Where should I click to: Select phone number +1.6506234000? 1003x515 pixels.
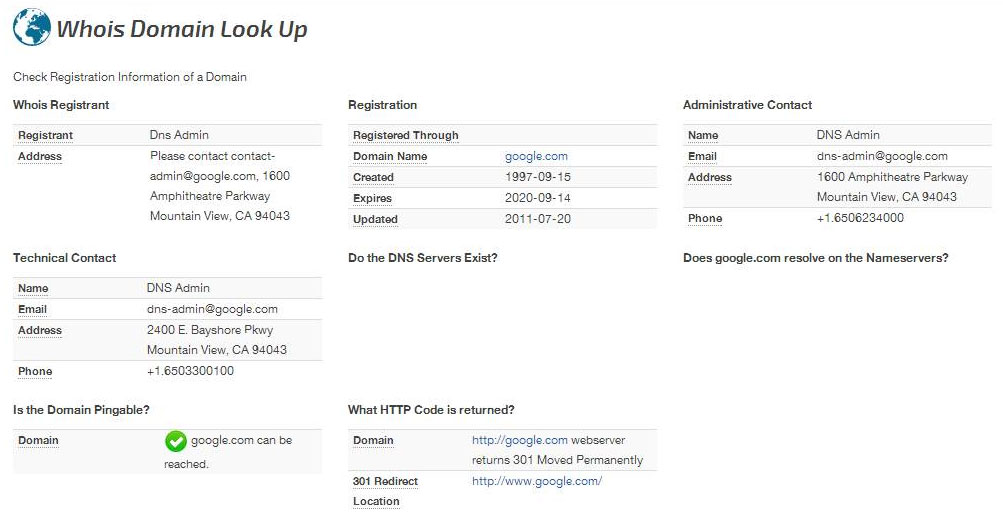click(x=860, y=218)
